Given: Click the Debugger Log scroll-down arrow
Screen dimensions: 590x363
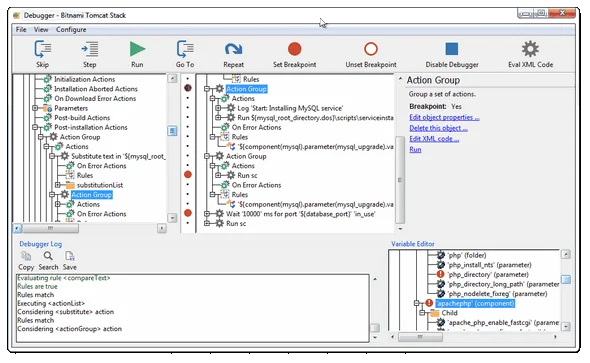Looking at the screenshot, I should (x=375, y=337).
